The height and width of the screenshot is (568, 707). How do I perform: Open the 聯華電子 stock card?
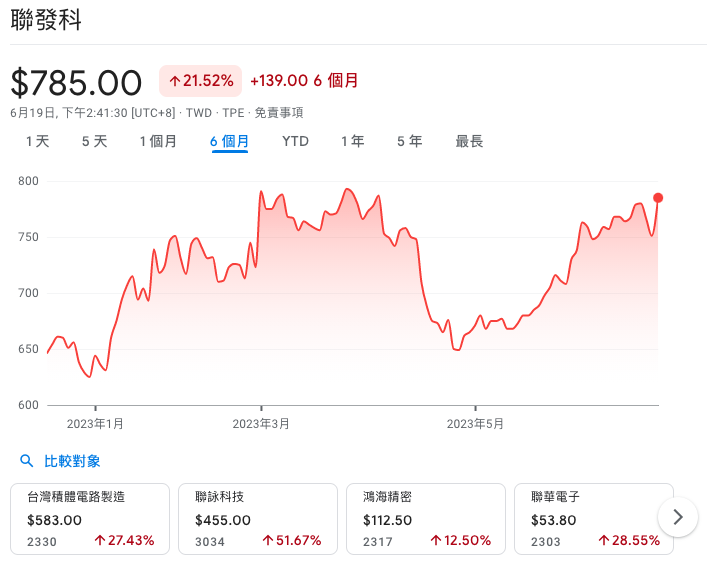(x=594, y=519)
